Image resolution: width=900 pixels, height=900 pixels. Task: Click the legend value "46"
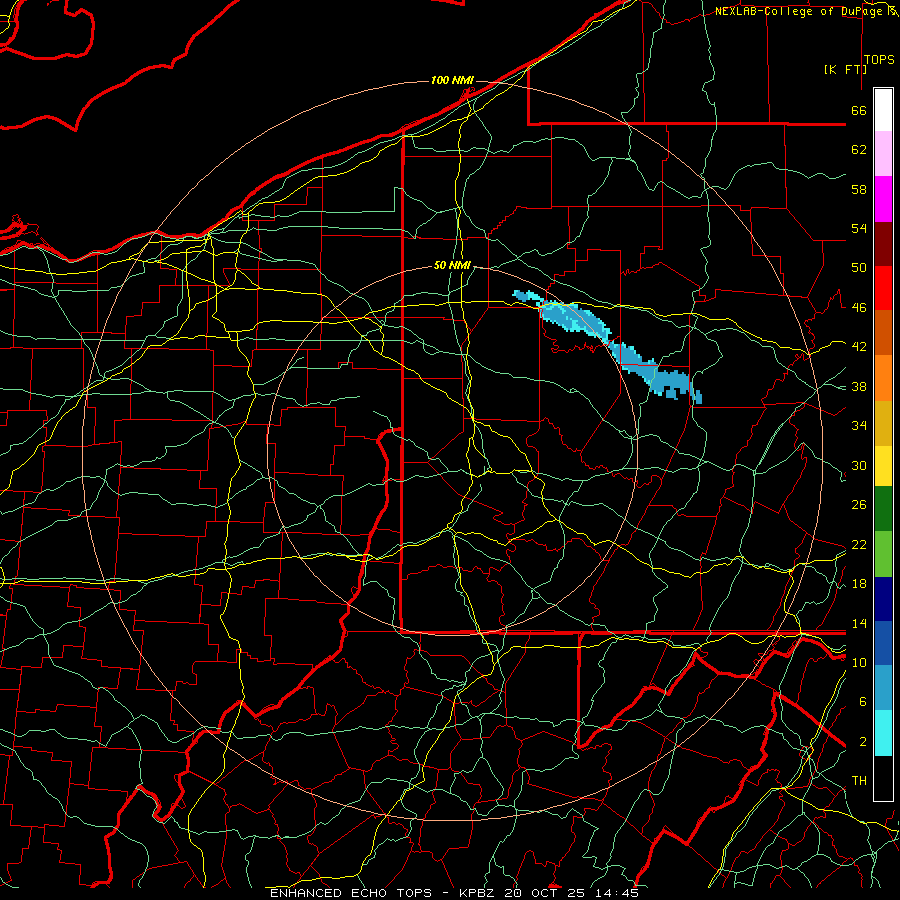859,308
